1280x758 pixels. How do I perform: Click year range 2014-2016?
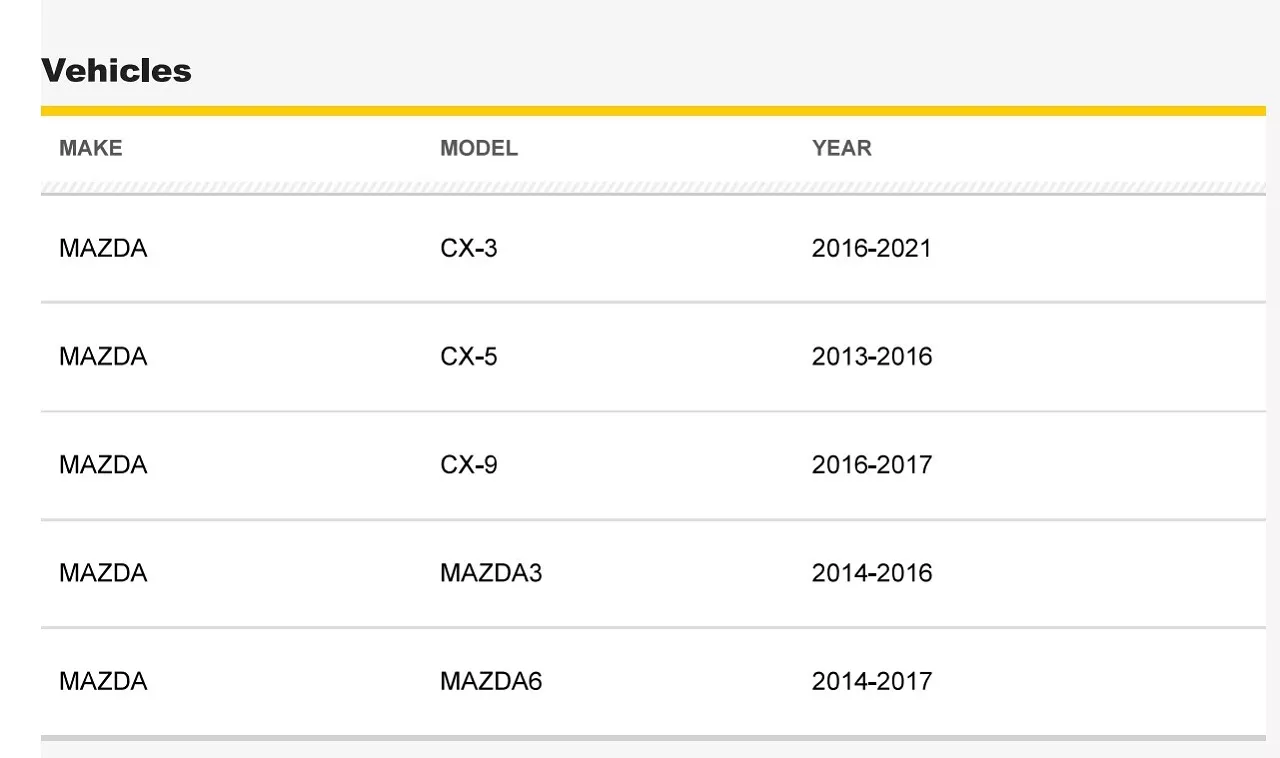872,573
